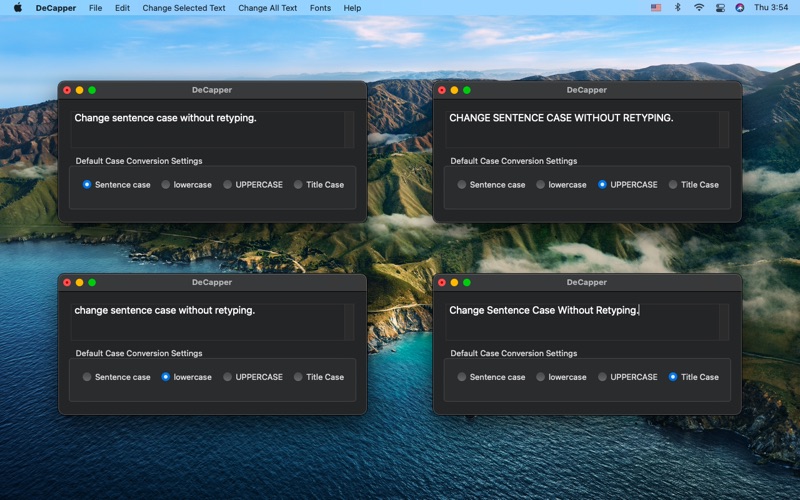Close the bottom-left DeCapper window
800x500 pixels.
tap(67, 282)
